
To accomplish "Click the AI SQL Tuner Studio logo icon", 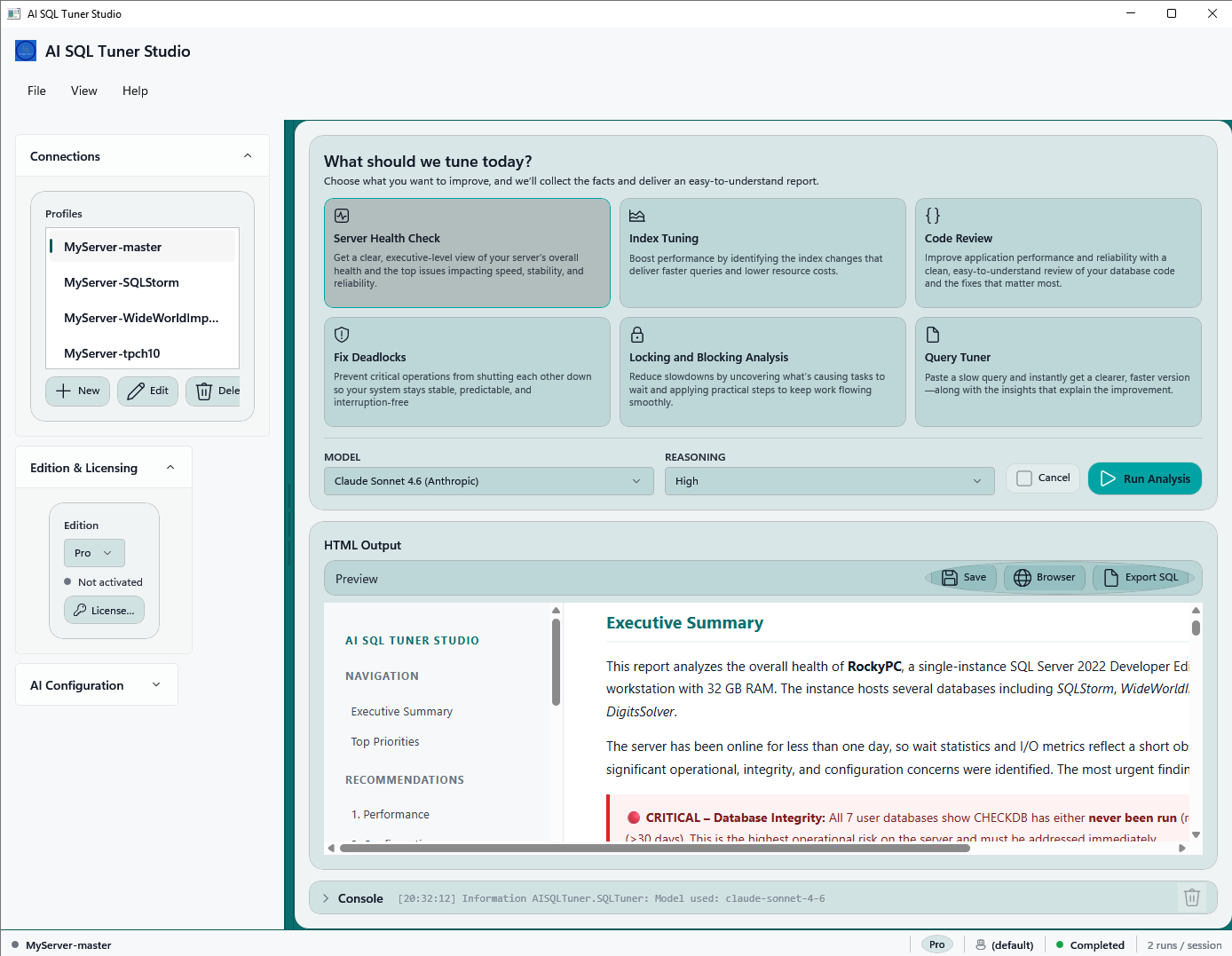I will [26, 51].
